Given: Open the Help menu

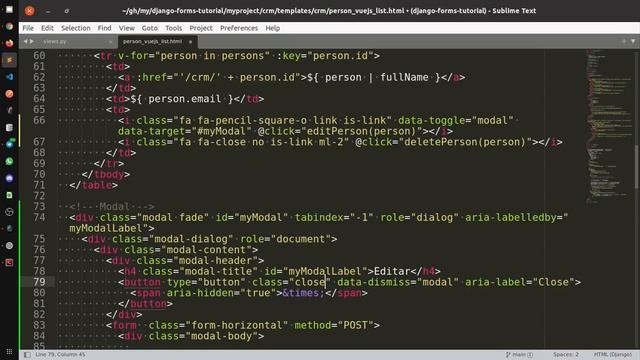Looking at the screenshot, I should tap(273, 28).
